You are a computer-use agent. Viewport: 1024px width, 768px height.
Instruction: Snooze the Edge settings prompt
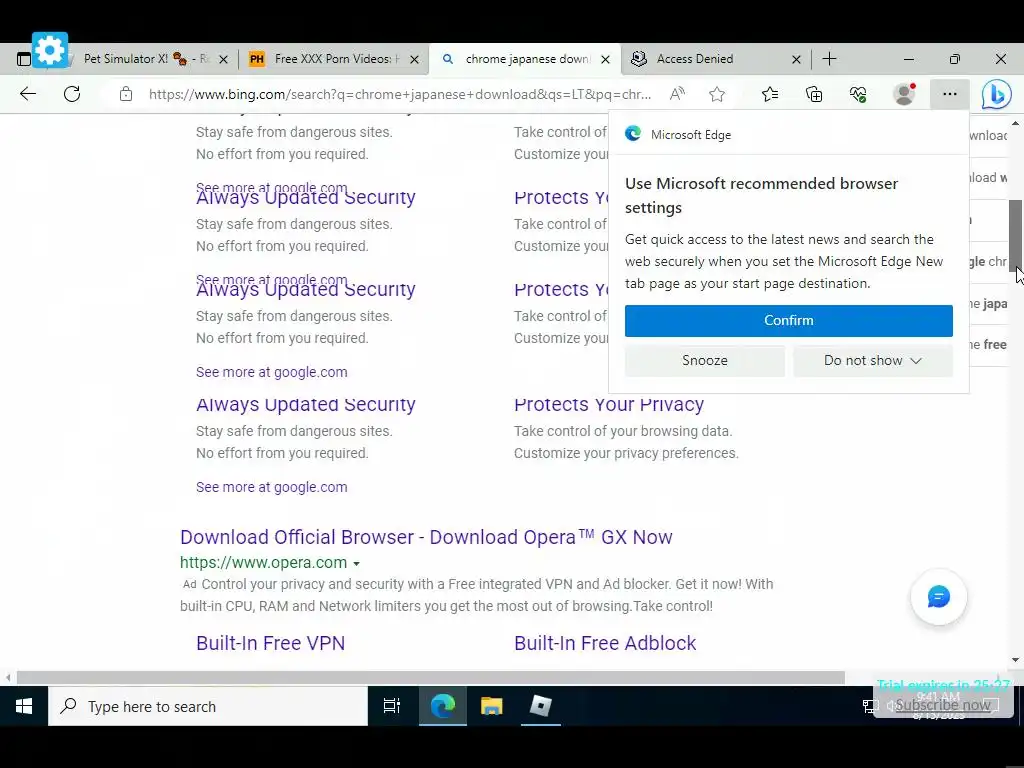click(705, 360)
